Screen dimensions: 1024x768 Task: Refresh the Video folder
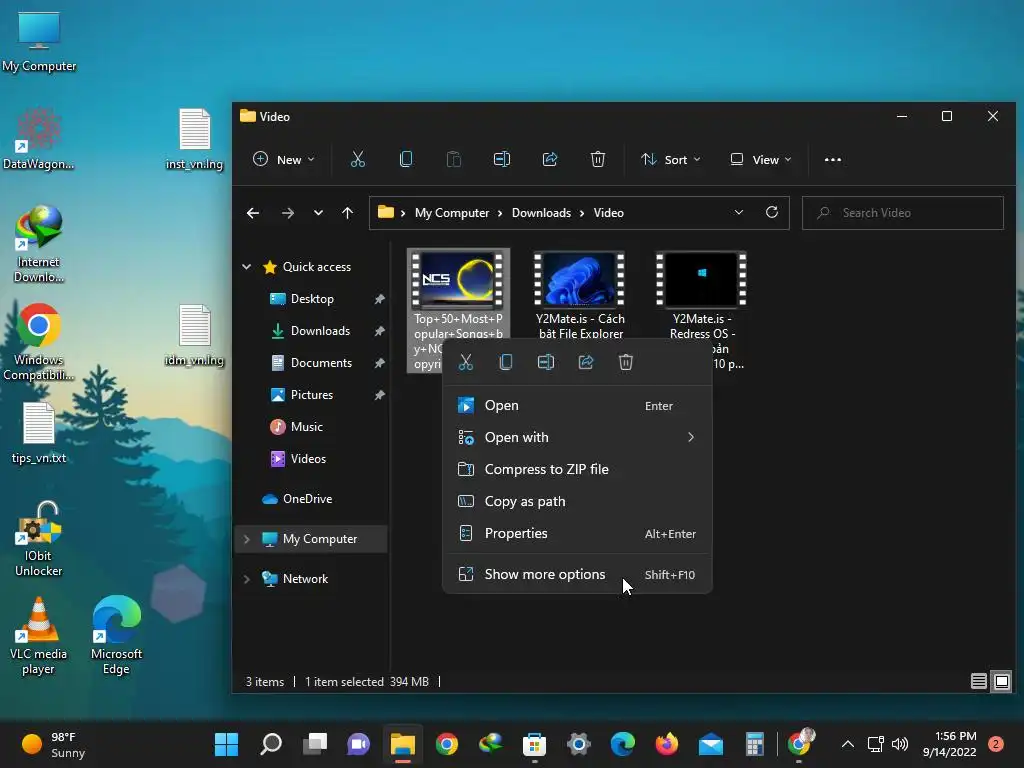tap(771, 212)
